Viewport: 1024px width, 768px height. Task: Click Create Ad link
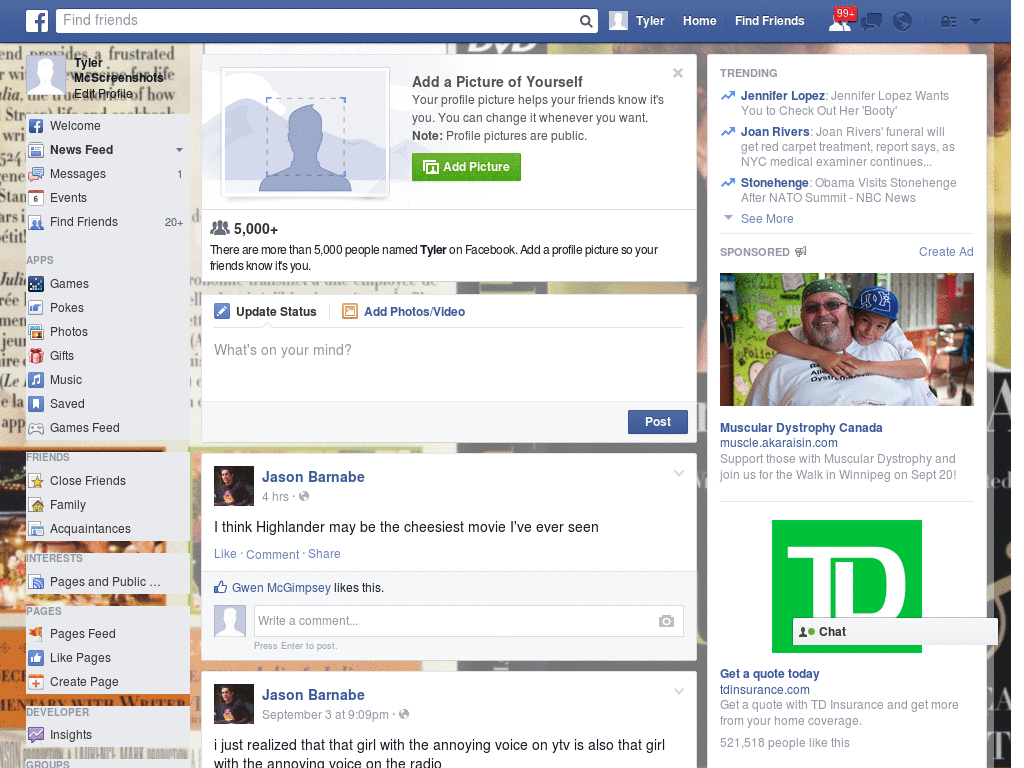(x=946, y=252)
